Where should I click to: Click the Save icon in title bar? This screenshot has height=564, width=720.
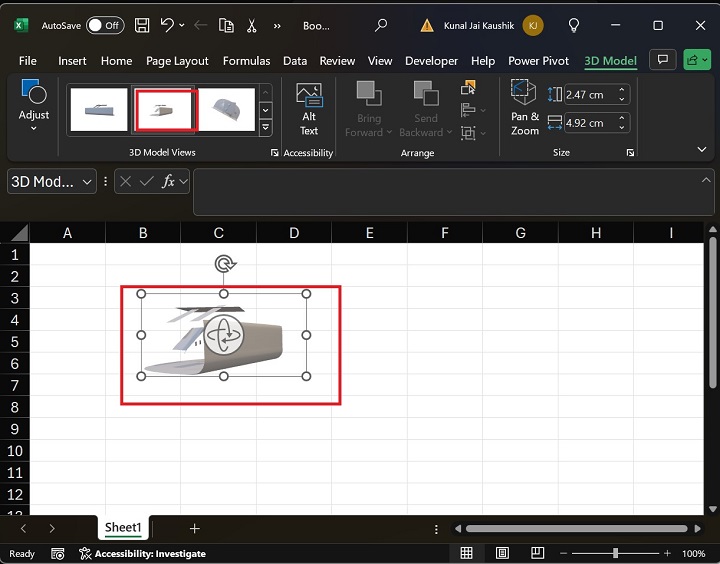142,25
